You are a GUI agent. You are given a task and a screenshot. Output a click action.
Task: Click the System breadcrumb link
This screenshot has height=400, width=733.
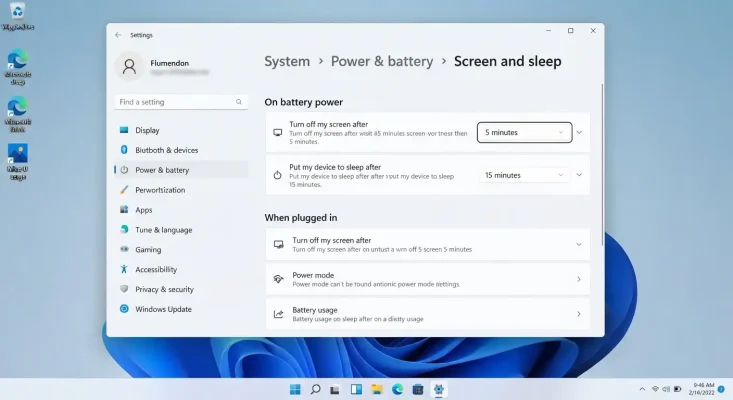coord(287,61)
